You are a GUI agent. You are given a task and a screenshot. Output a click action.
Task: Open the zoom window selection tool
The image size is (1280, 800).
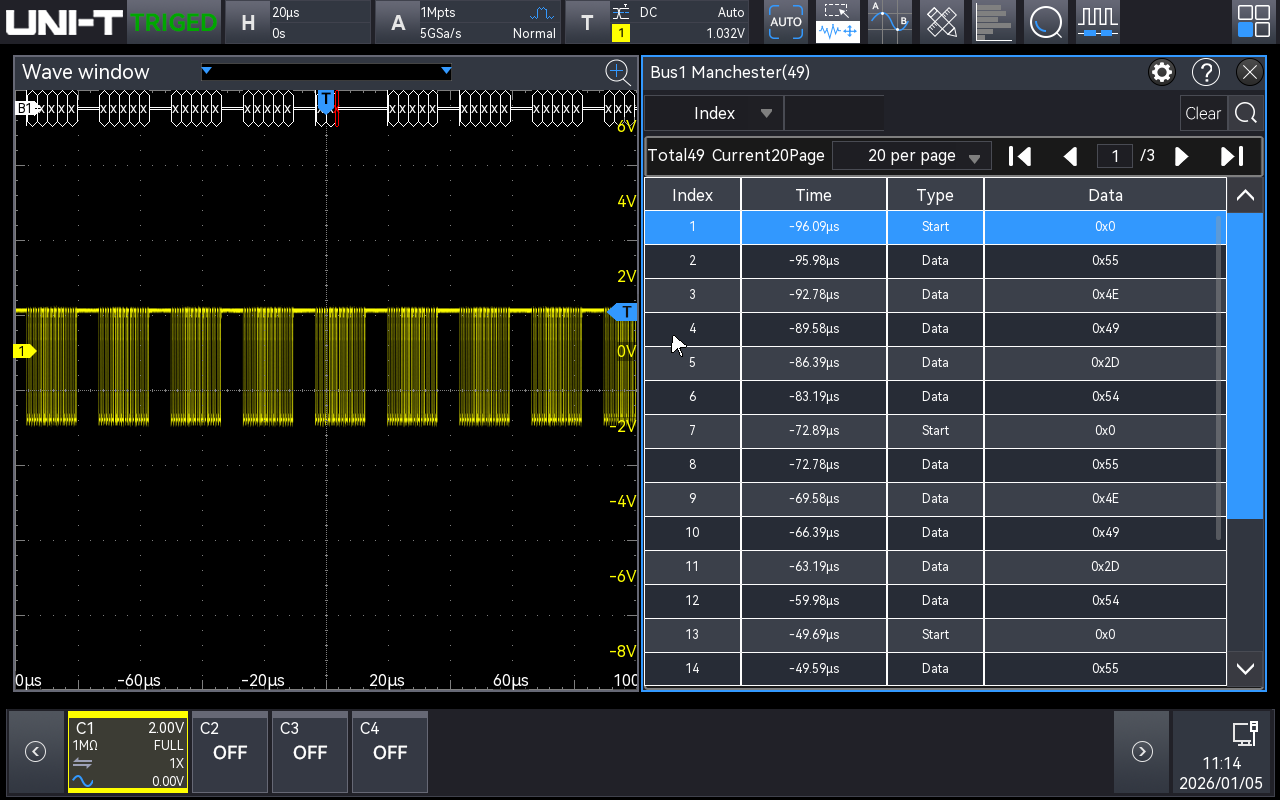837,22
